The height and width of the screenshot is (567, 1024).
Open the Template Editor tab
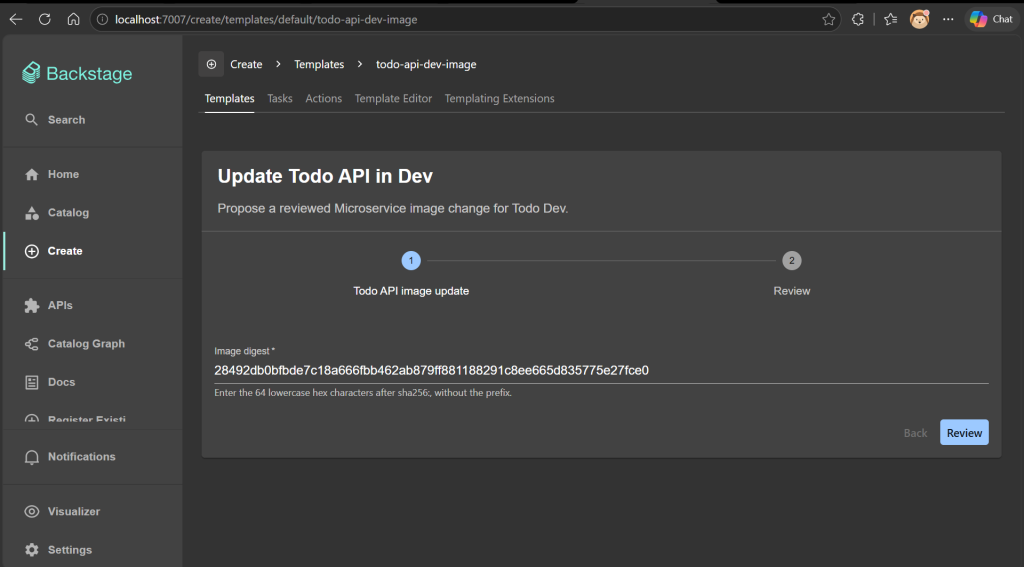pos(393,99)
